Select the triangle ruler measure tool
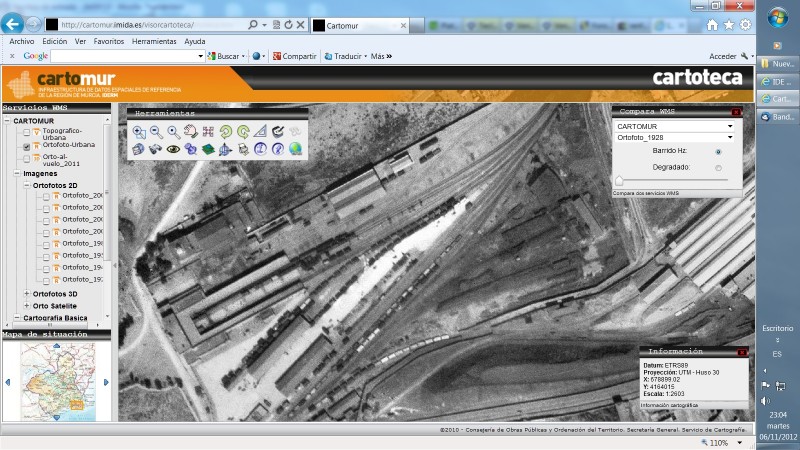800x450 pixels. point(260,132)
